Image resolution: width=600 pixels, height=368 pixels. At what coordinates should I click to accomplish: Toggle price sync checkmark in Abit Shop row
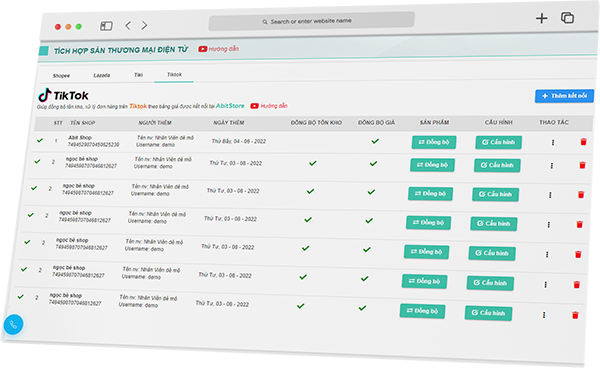[x=375, y=141]
